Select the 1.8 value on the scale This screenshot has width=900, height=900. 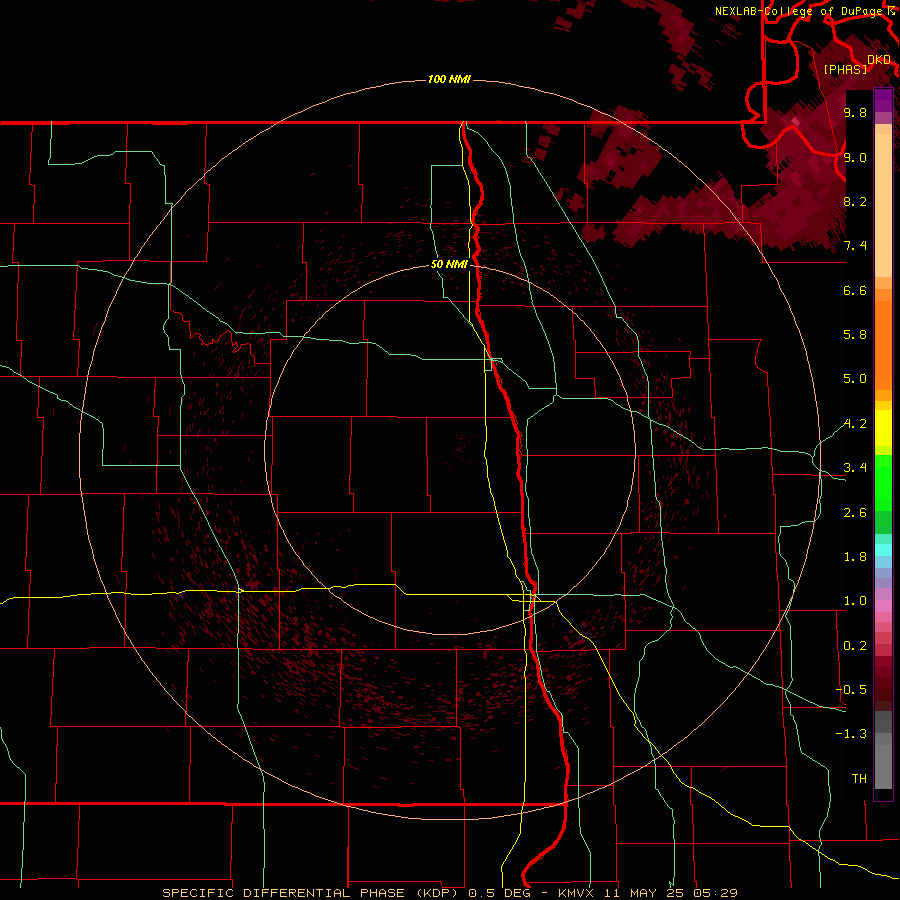coord(855,557)
